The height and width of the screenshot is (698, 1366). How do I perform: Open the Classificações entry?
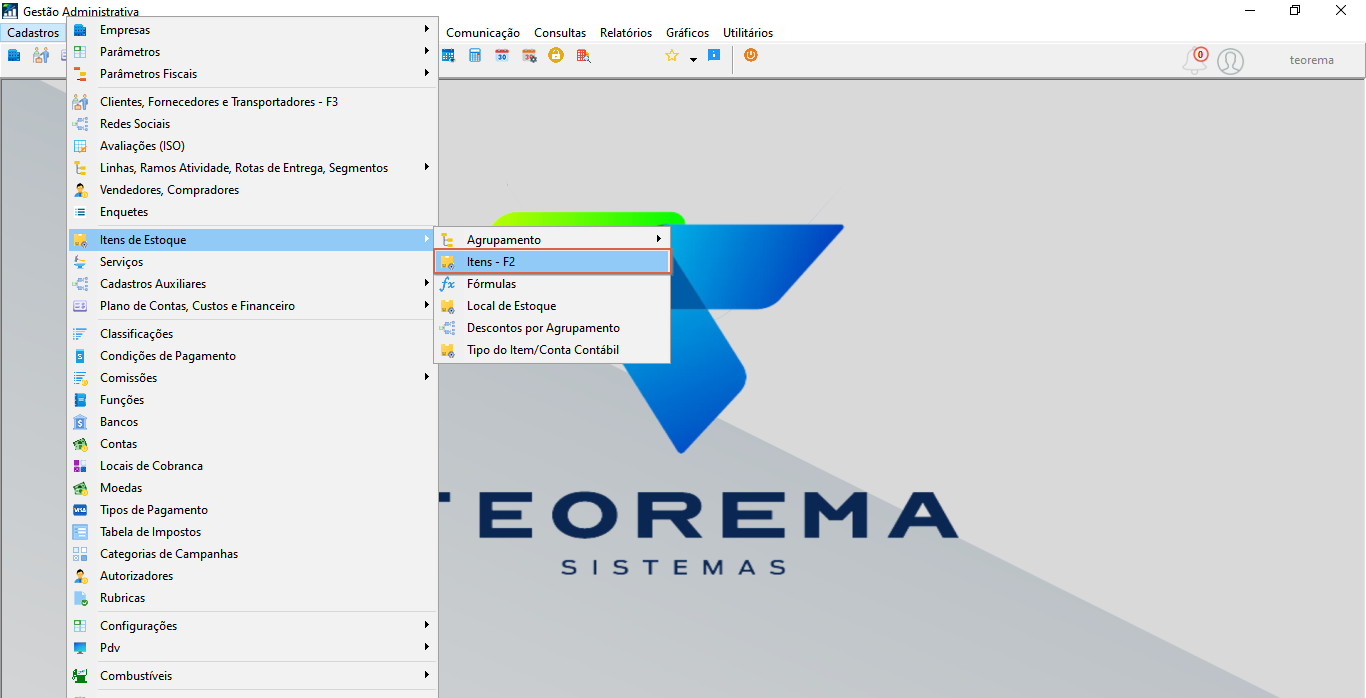pos(252,334)
